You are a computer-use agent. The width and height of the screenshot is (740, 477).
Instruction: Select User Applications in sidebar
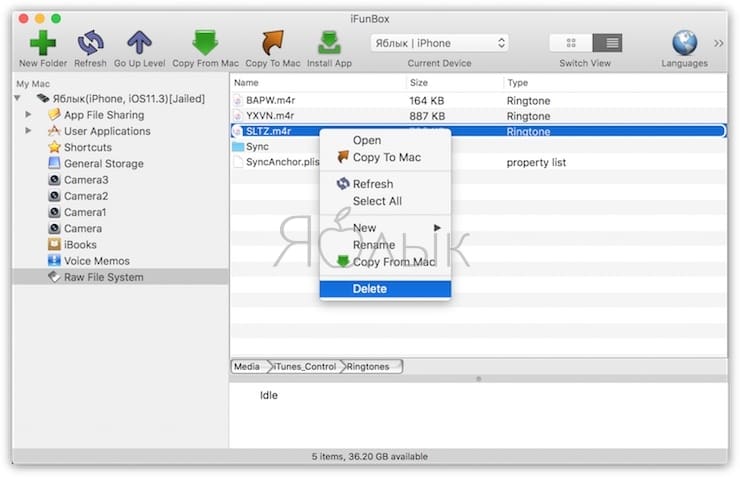click(107, 131)
